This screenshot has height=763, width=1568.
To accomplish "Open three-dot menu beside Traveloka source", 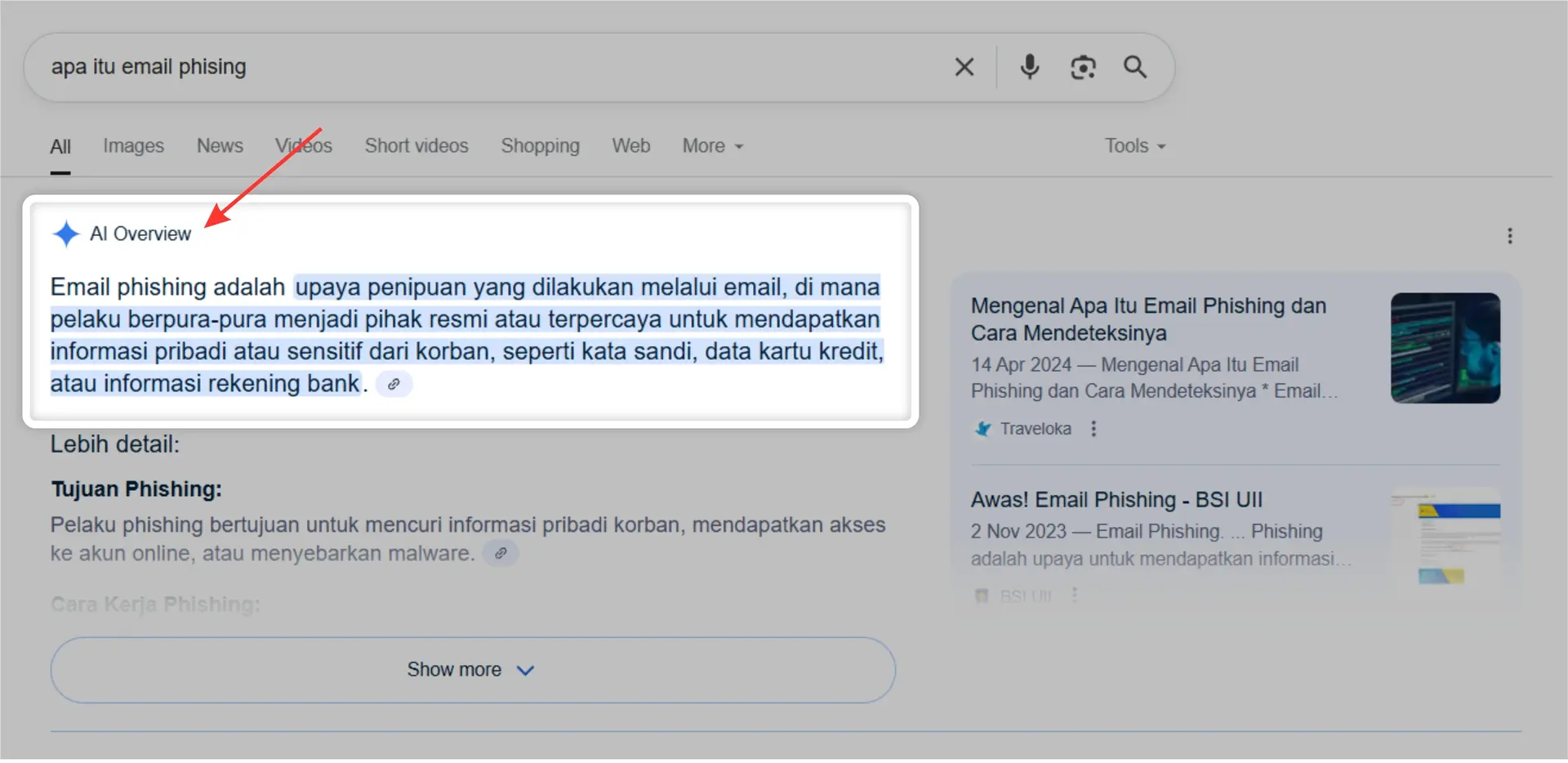I will 1094,429.
